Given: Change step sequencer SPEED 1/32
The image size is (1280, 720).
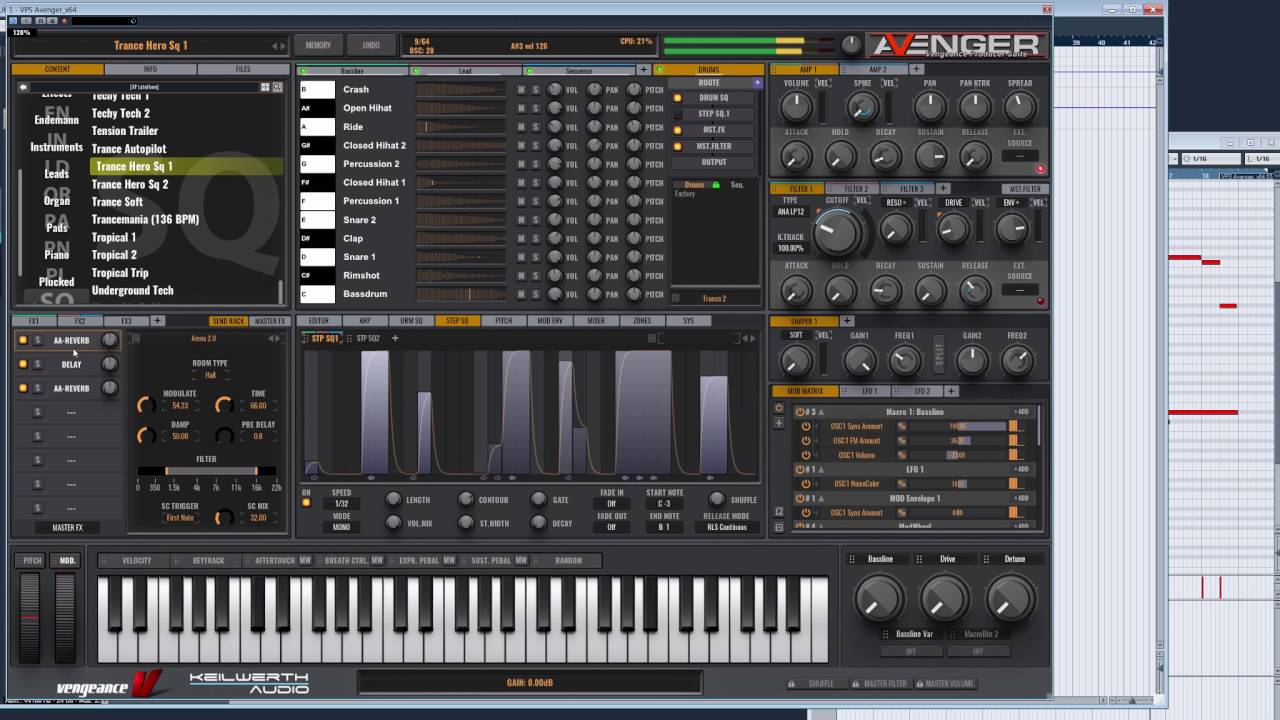Looking at the screenshot, I should (x=342, y=504).
